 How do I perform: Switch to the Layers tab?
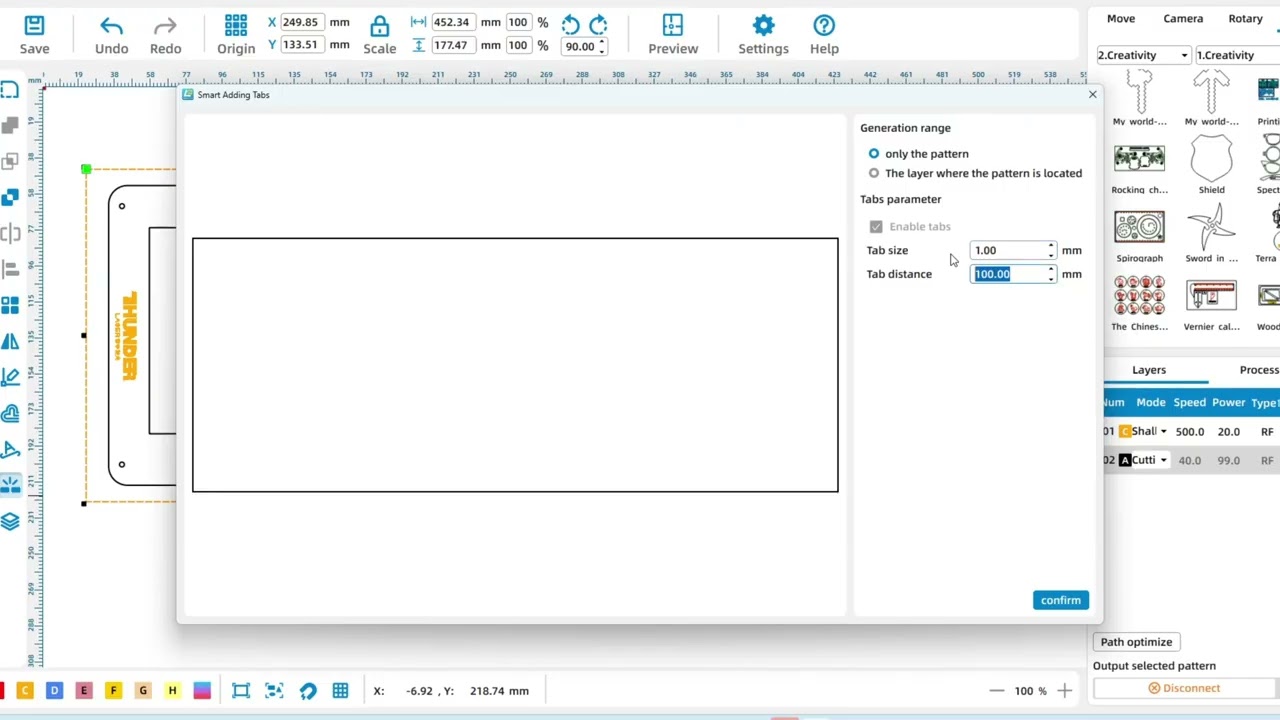(1148, 370)
